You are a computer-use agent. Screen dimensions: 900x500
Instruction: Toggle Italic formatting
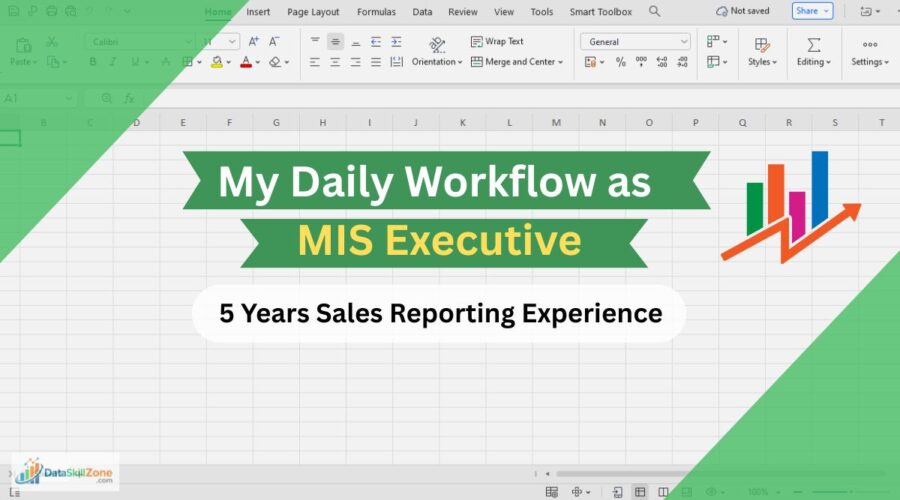pyautogui.click(x=113, y=62)
